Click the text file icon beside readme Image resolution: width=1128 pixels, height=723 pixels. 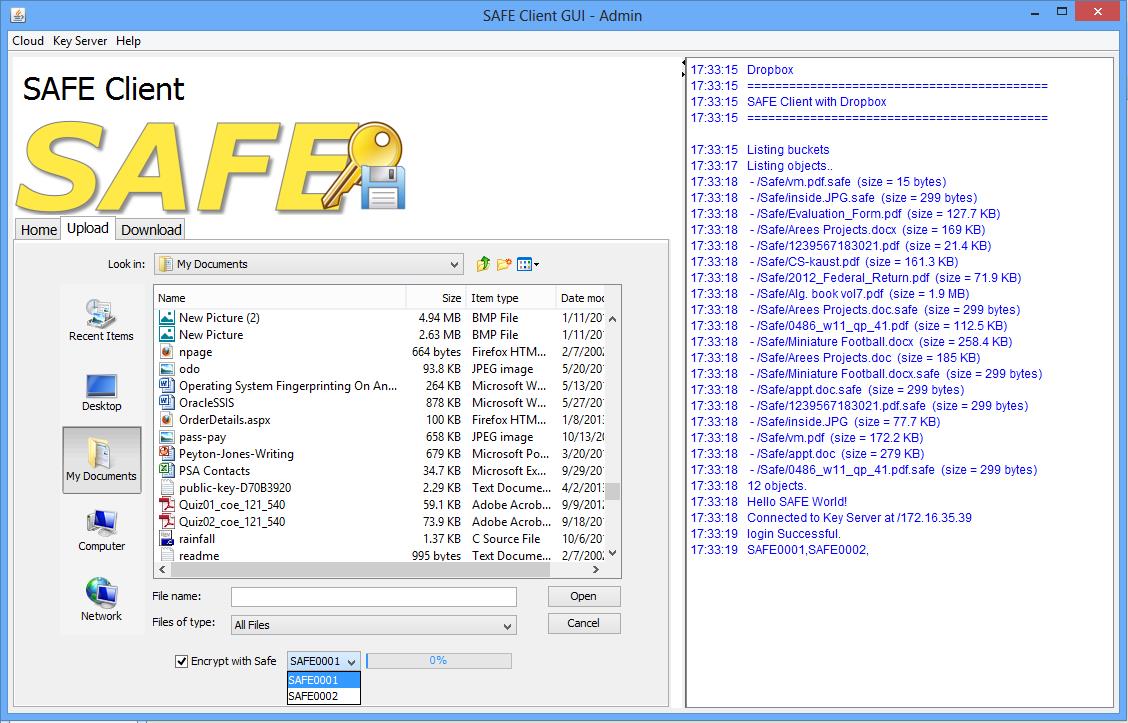pos(167,555)
